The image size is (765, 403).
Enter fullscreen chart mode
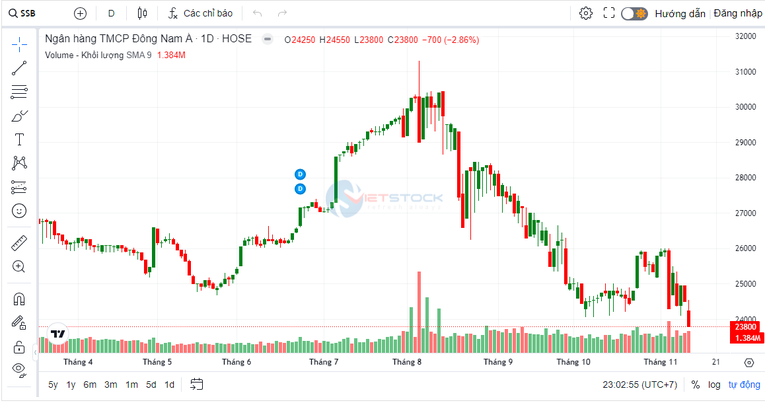point(609,14)
